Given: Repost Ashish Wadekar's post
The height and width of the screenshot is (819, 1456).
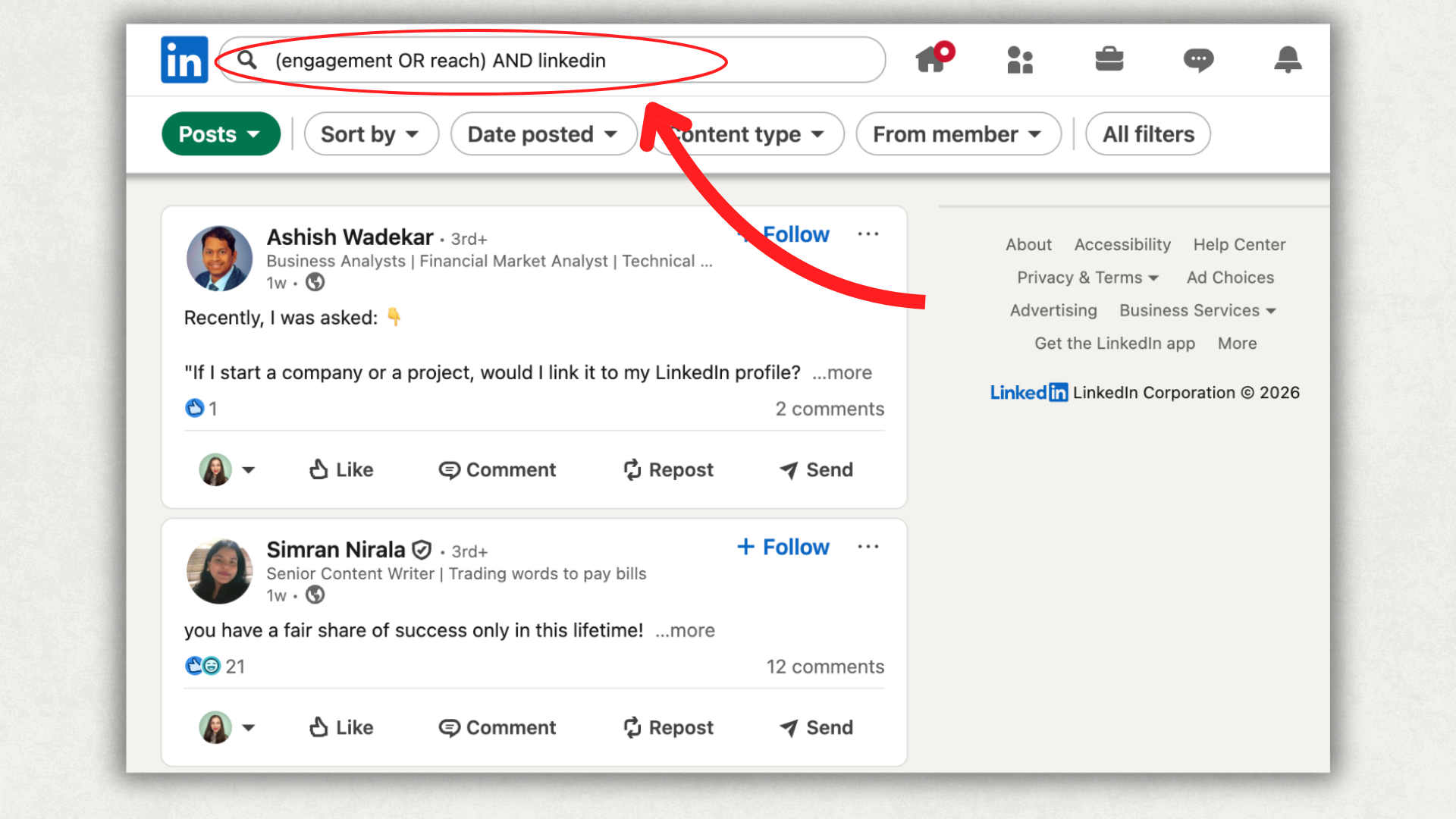Looking at the screenshot, I should [x=668, y=470].
